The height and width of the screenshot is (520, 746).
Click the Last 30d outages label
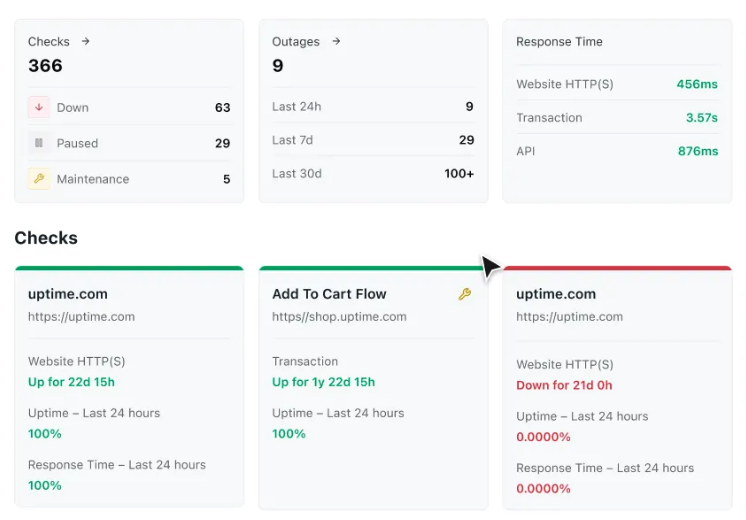click(x=297, y=174)
